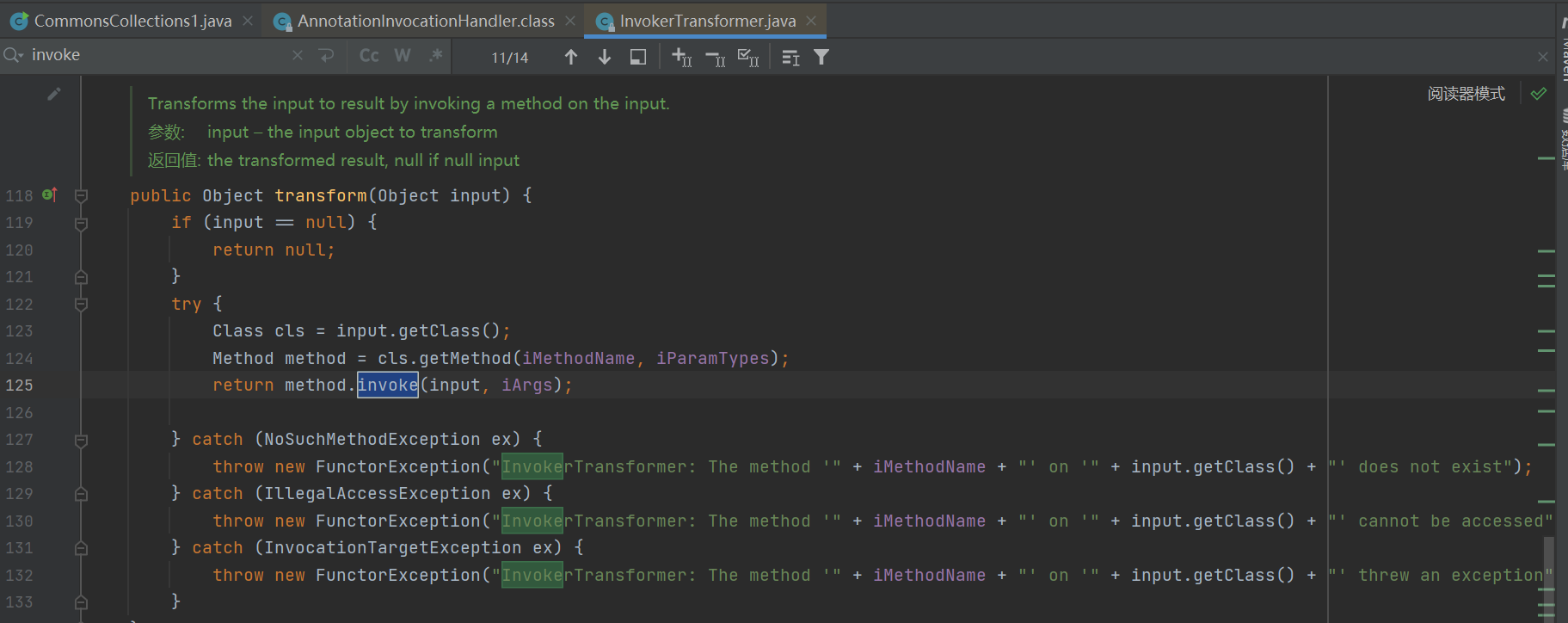
Task: Toggle Match Case (Cc) option
Action: pos(369,55)
